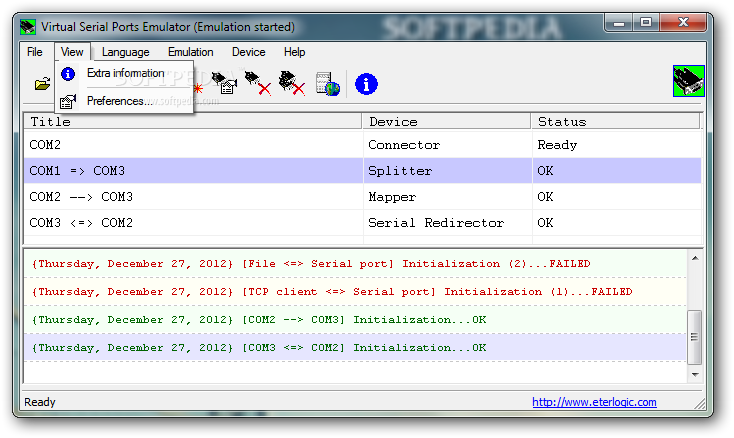Click the device properties toolbar icon
The width and height of the screenshot is (734, 438).
[225, 83]
